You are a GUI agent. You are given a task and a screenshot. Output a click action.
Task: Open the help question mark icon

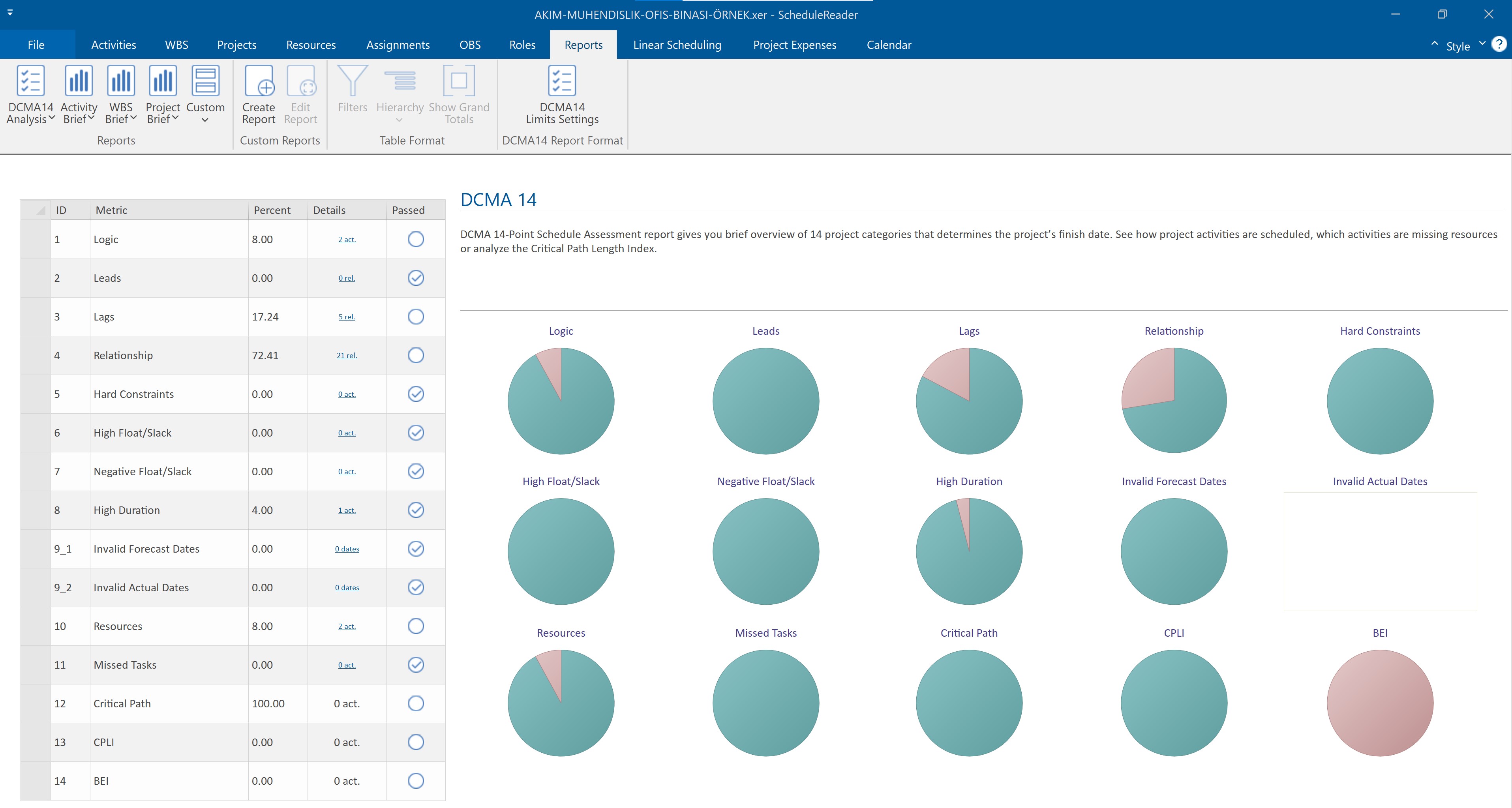tap(1499, 45)
